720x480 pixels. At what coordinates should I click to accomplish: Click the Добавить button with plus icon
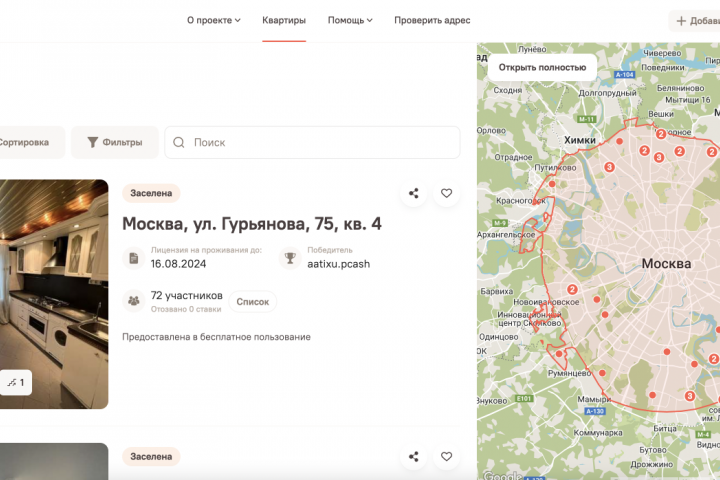(695, 21)
